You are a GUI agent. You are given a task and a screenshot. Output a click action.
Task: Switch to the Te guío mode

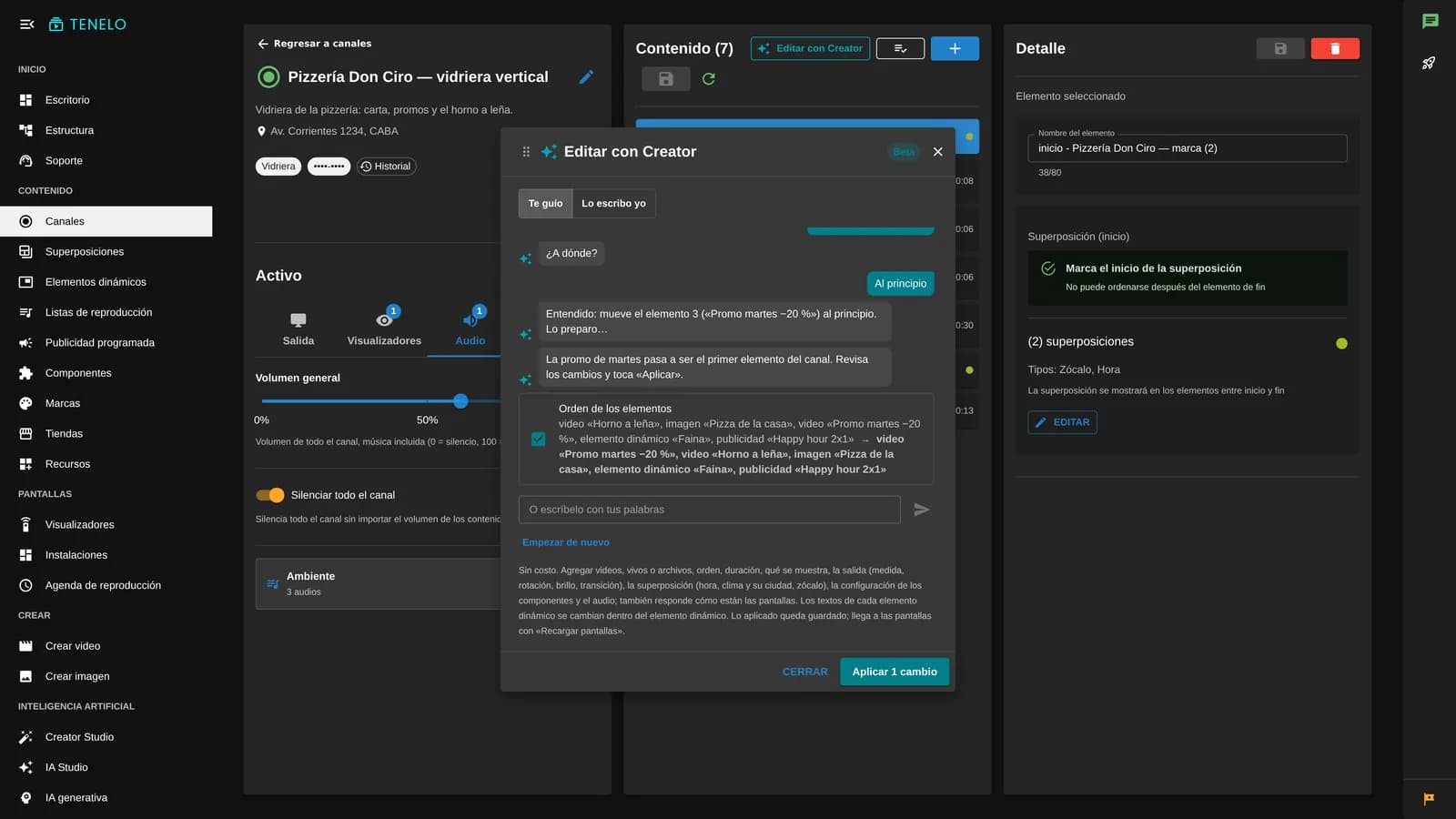(x=545, y=204)
